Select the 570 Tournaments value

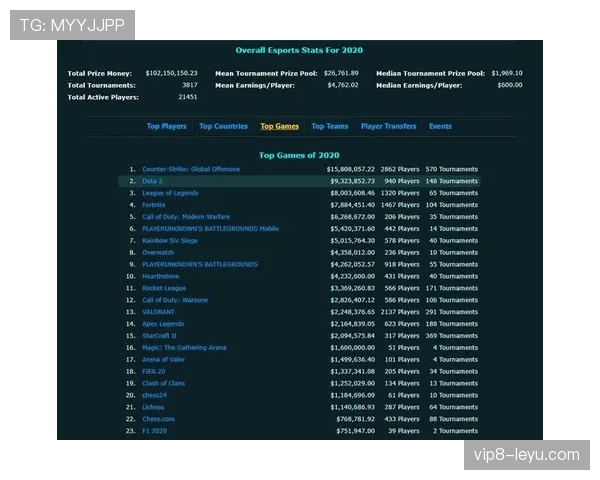pyautogui.click(x=452, y=169)
